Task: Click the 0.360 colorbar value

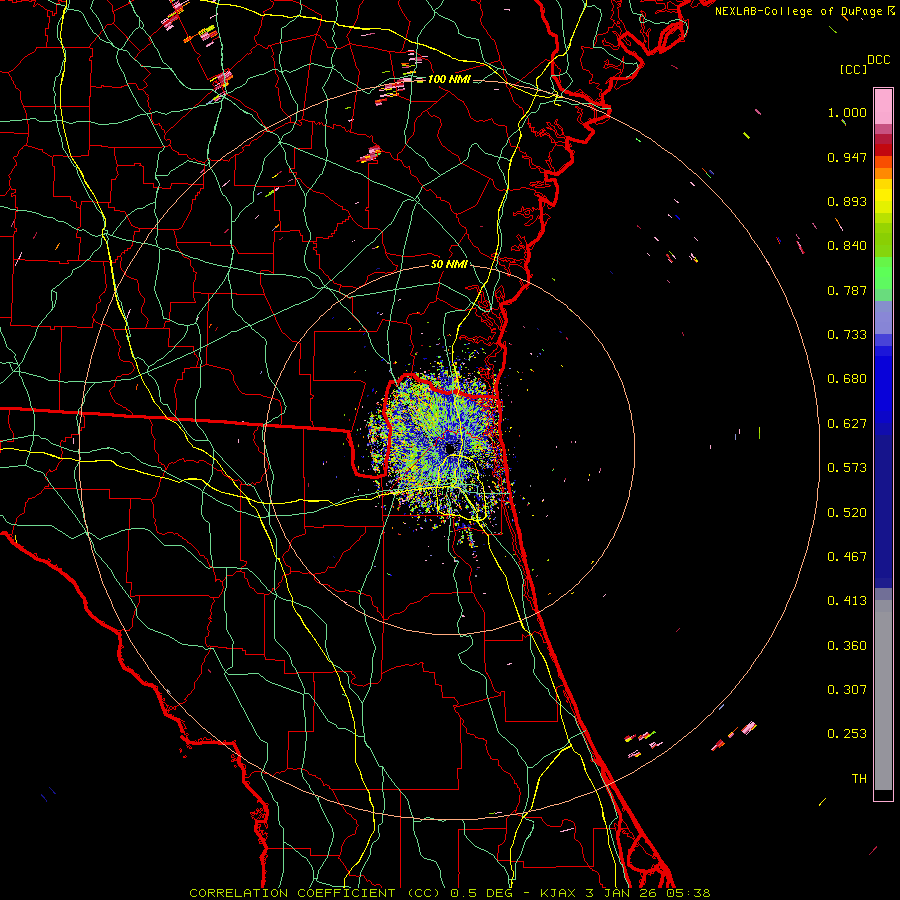Action: pos(847,646)
